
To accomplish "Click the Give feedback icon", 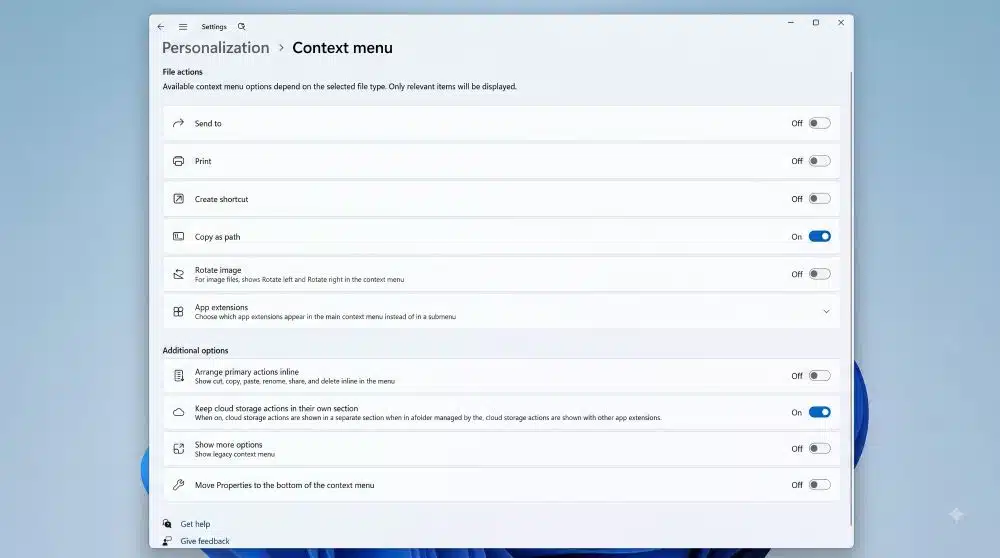I will click(167, 541).
